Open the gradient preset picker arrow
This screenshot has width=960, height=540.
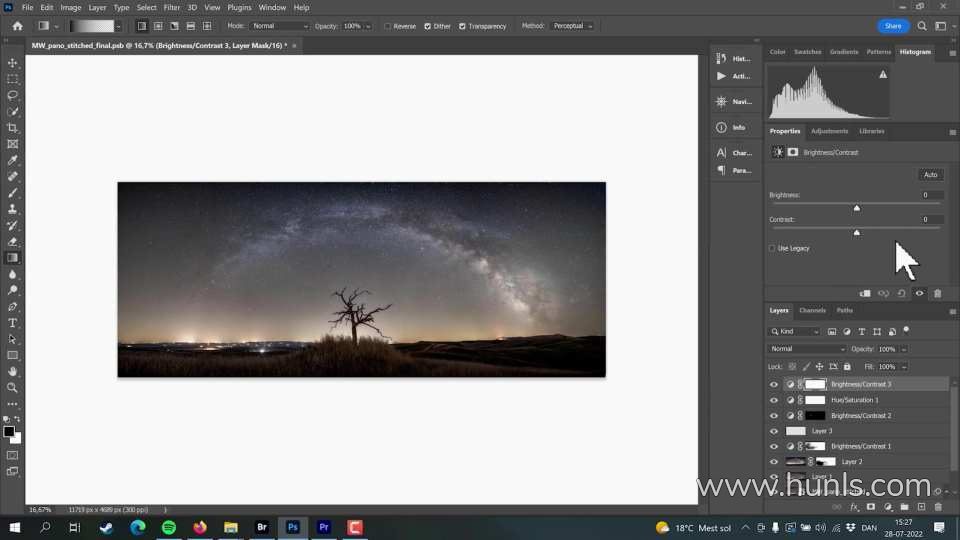click(x=118, y=26)
